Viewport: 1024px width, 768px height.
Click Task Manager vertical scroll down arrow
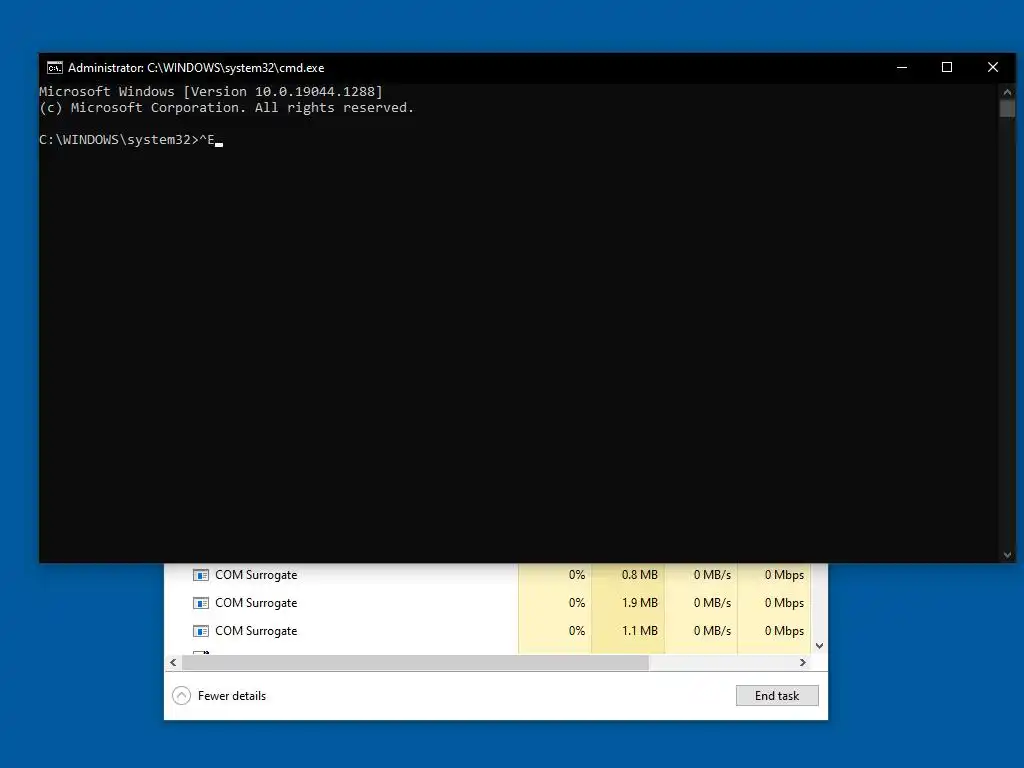point(820,646)
